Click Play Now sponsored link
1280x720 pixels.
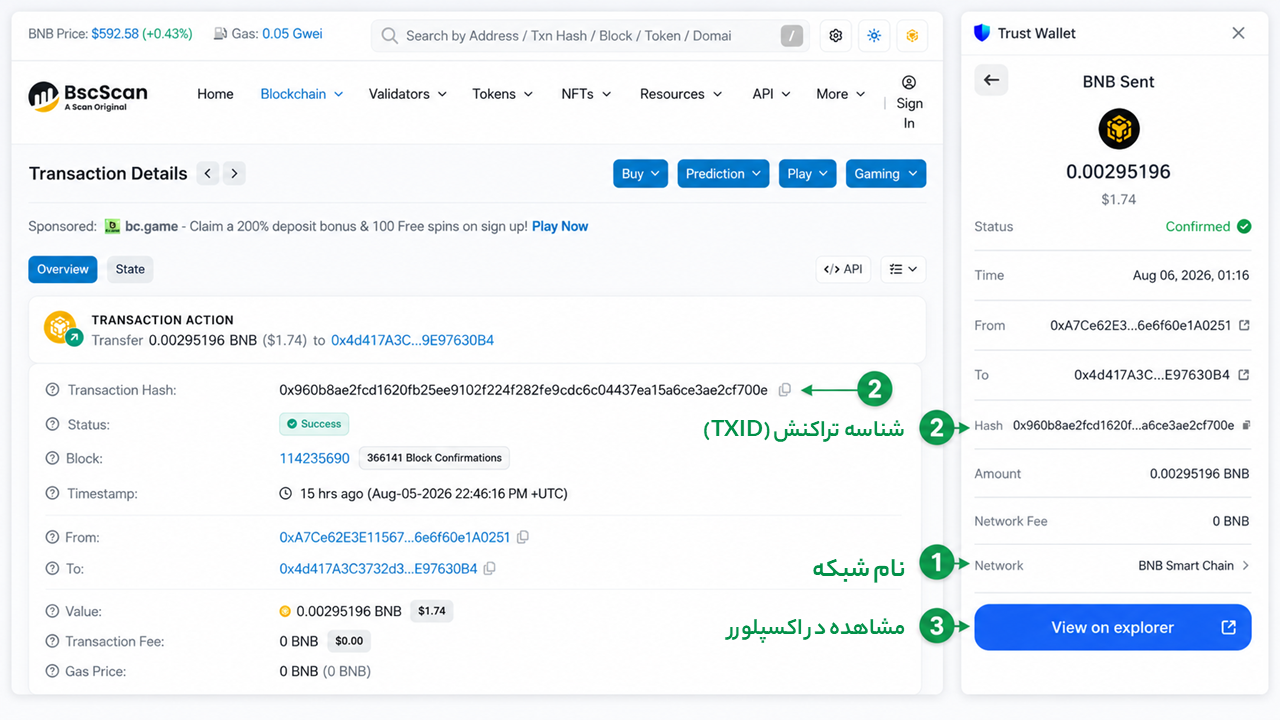pyautogui.click(x=560, y=226)
